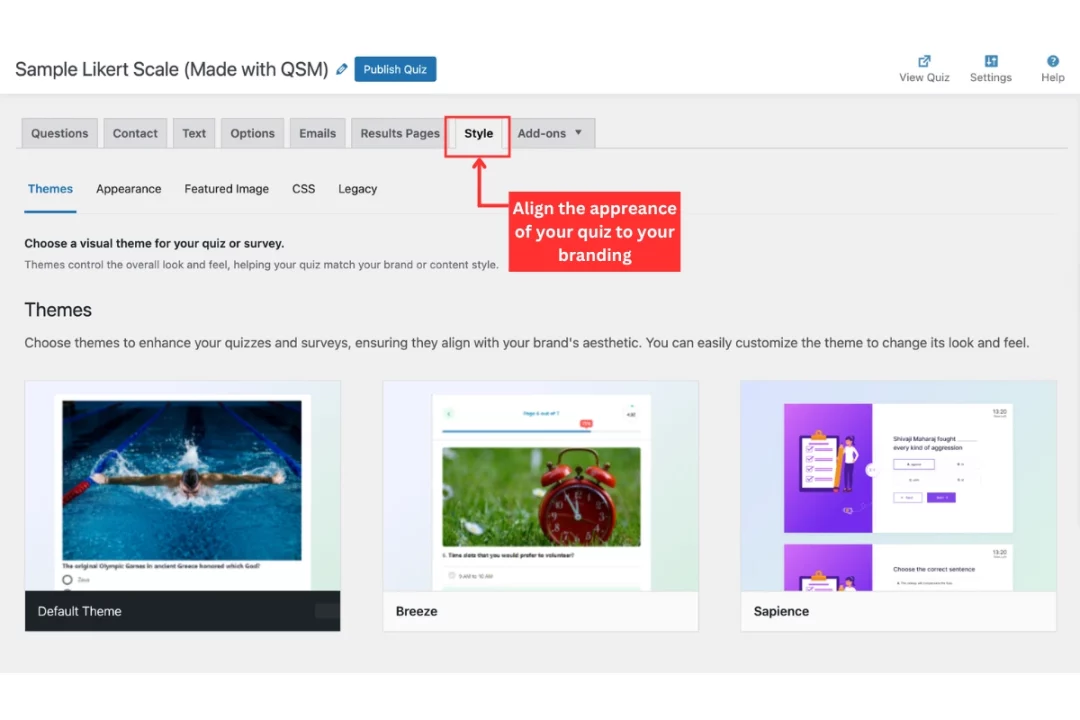Select the active Themes sub-tab

50,188
